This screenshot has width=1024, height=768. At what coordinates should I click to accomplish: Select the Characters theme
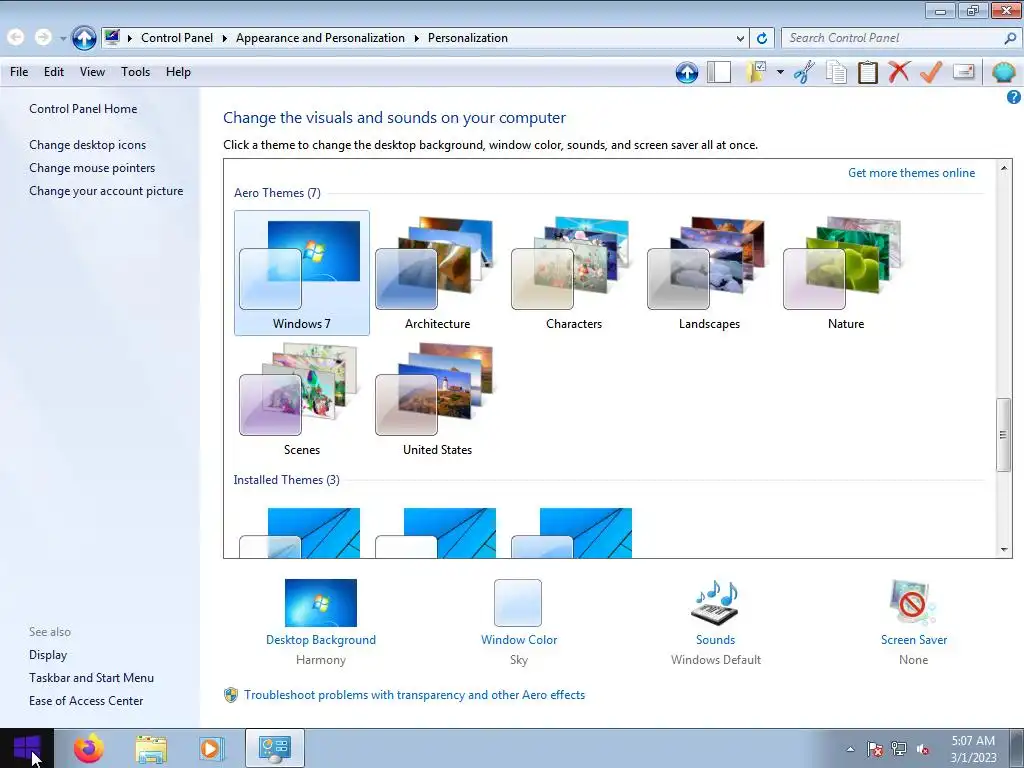[x=573, y=273]
